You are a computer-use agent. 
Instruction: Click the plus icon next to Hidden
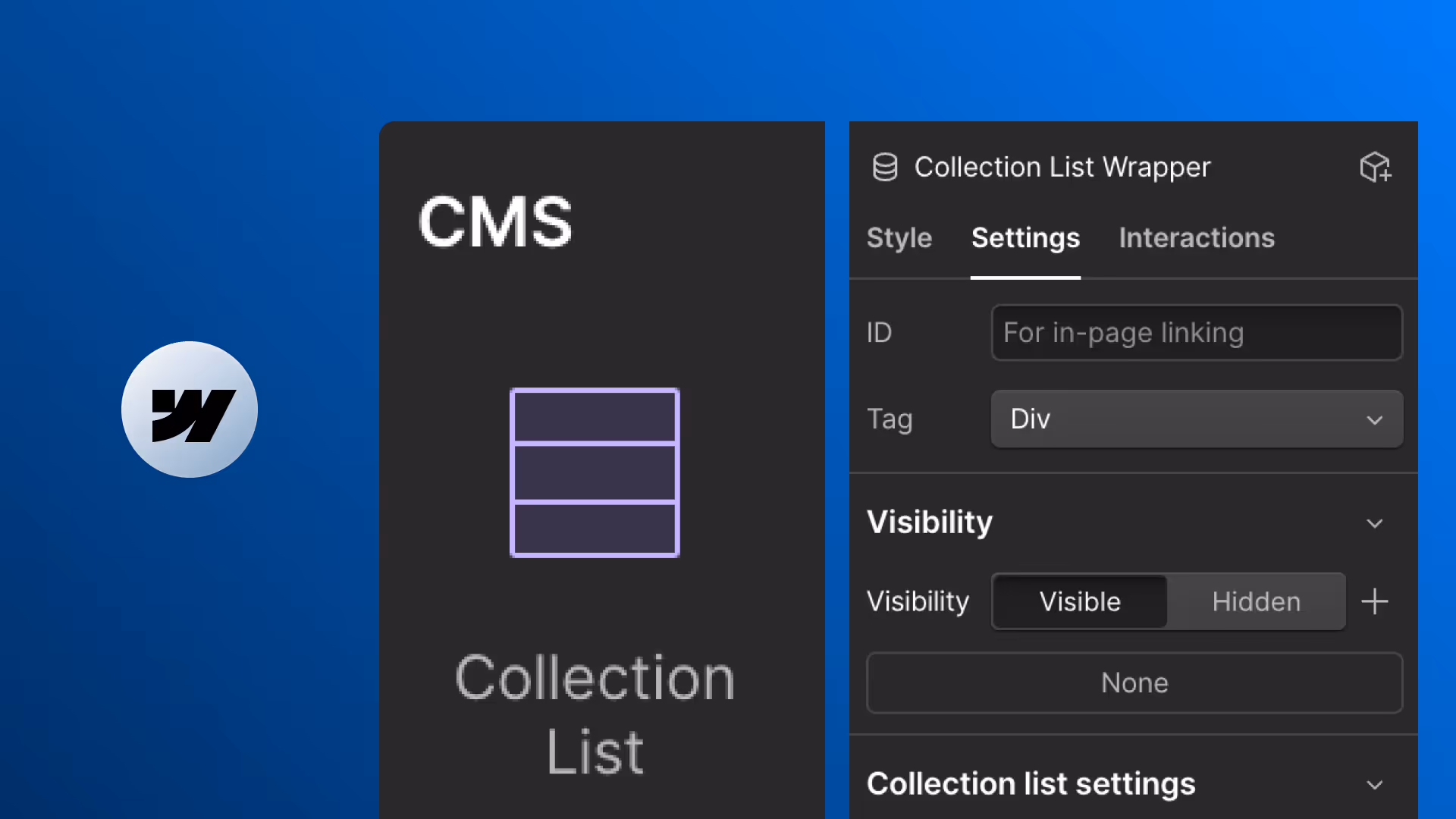(1374, 601)
